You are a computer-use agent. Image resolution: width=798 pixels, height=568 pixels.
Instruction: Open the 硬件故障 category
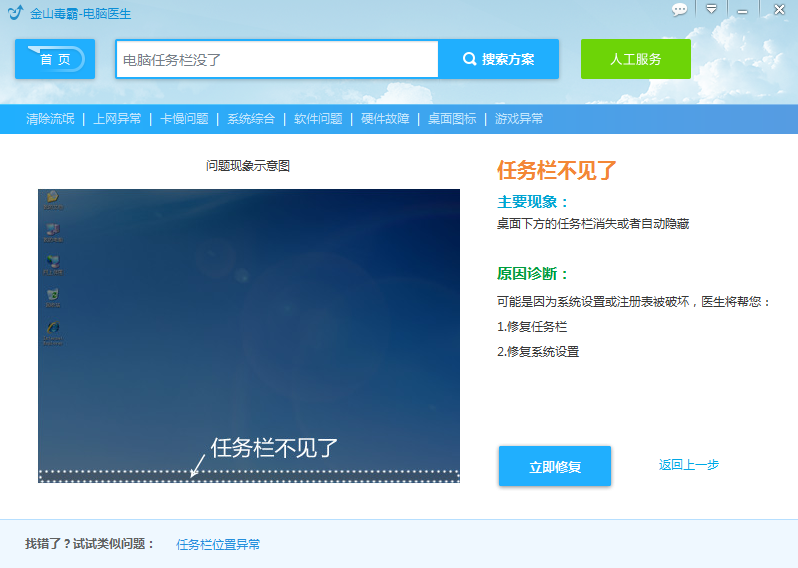tap(385, 119)
